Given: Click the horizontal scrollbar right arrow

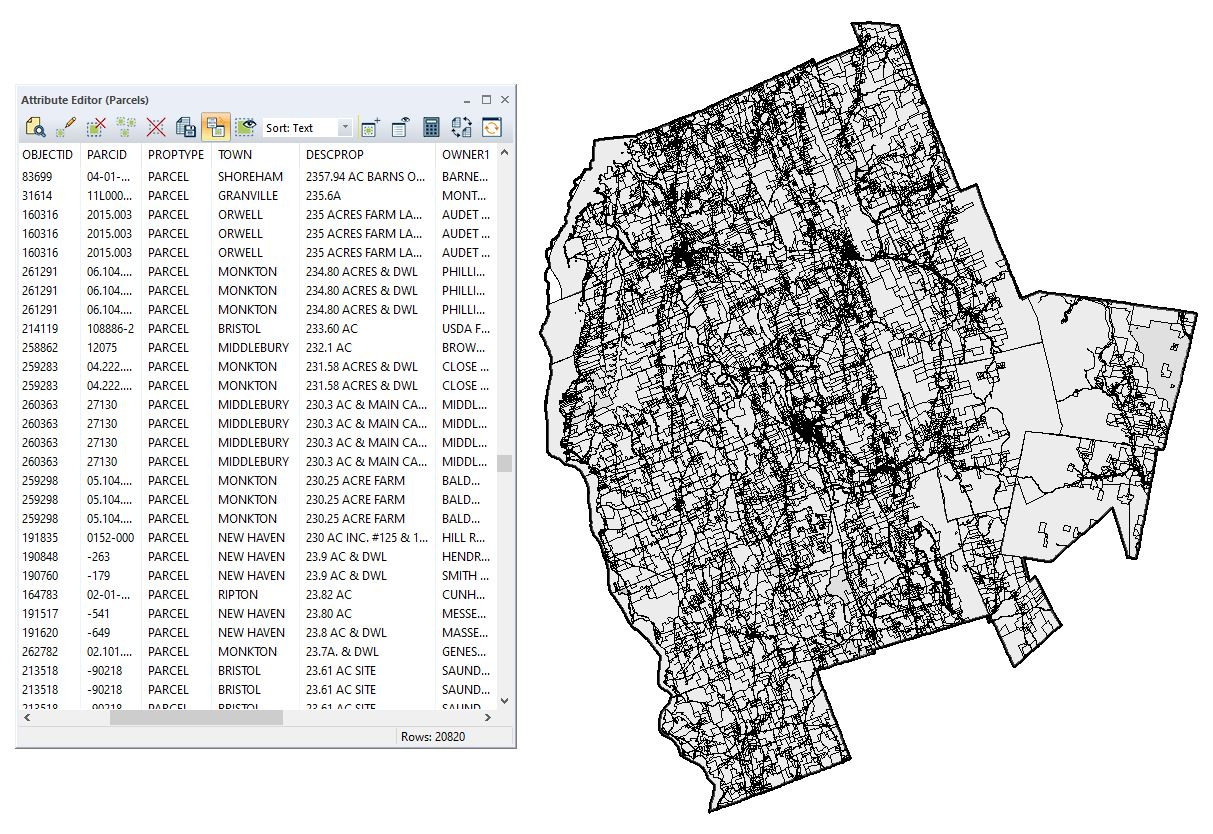Looking at the screenshot, I should tap(488, 717).
